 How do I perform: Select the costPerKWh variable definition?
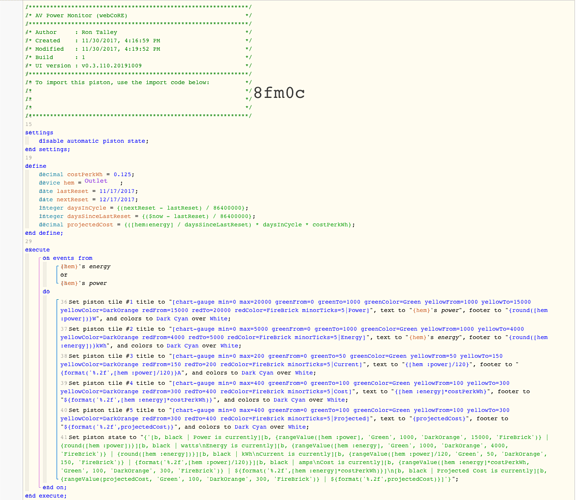click(86, 174)
